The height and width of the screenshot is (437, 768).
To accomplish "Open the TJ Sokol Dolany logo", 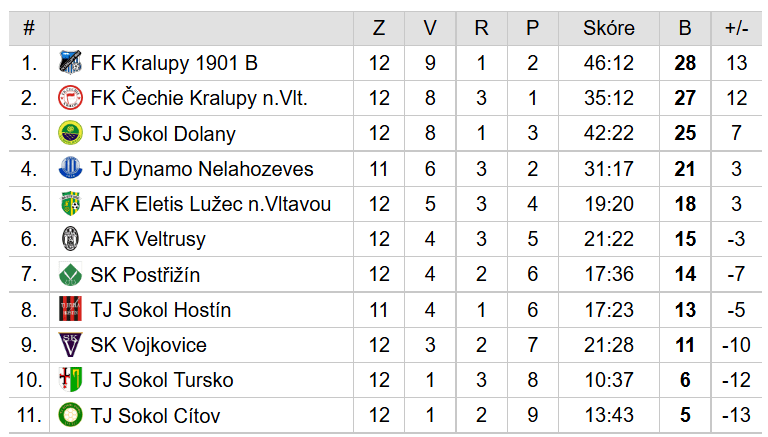I will point(70,133).
